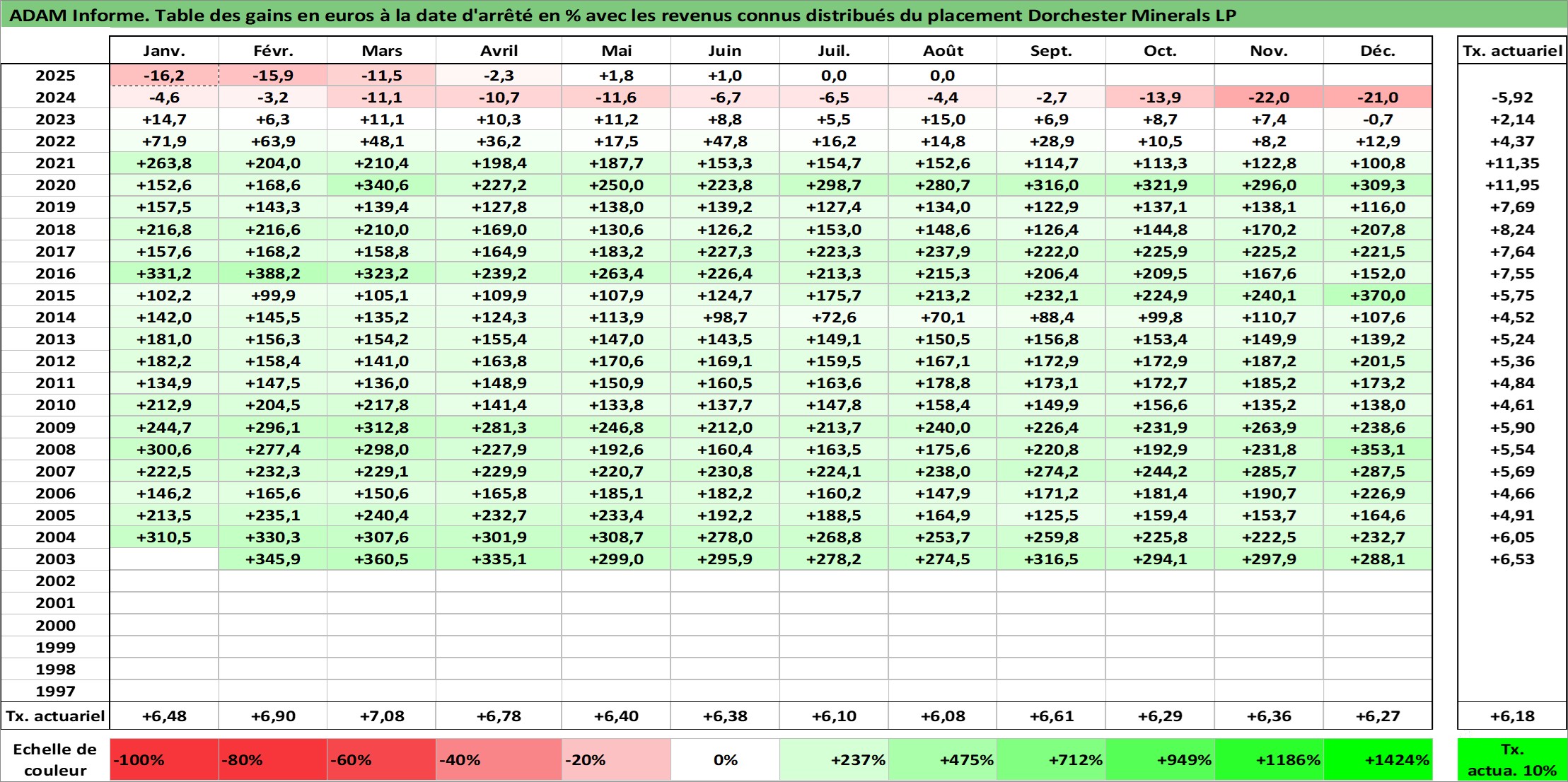
Task: Click the +72,6 value in July 2014
Action: coord(834,317)
